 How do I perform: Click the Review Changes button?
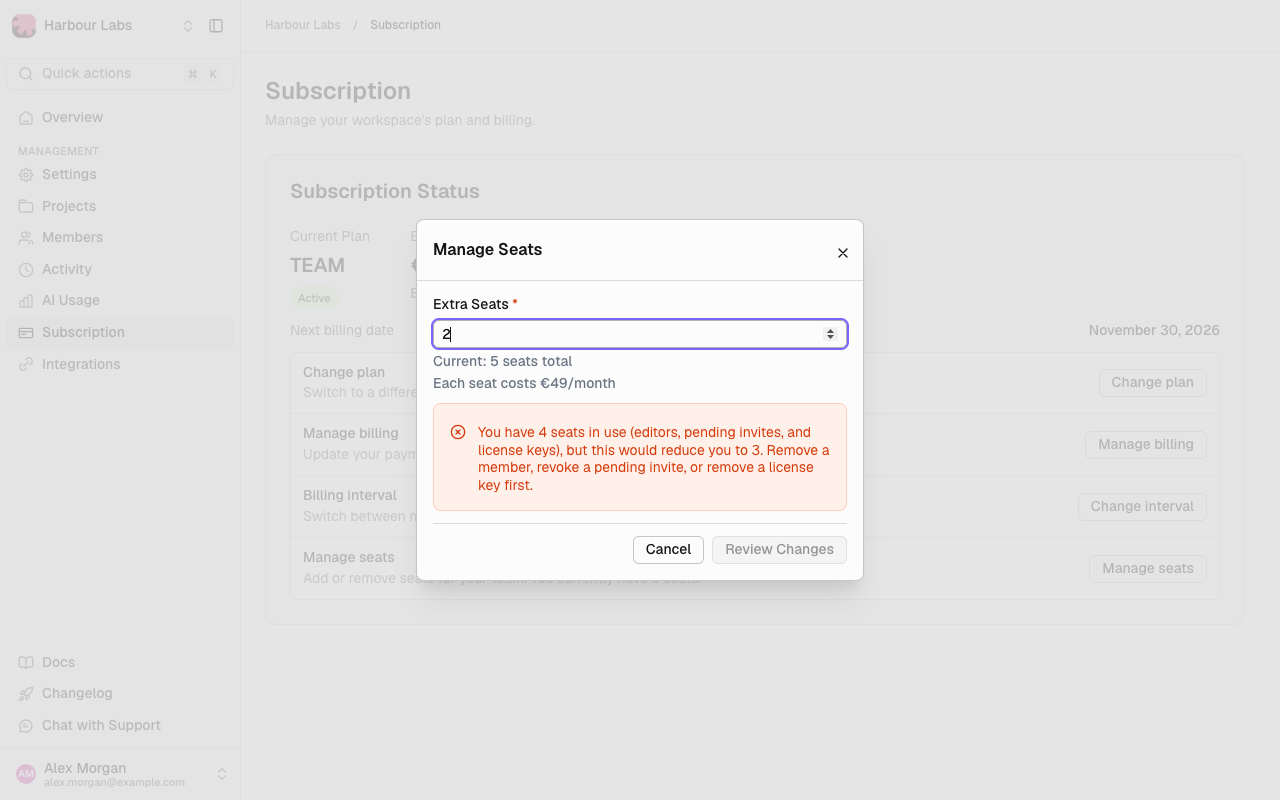pos(779,550)
